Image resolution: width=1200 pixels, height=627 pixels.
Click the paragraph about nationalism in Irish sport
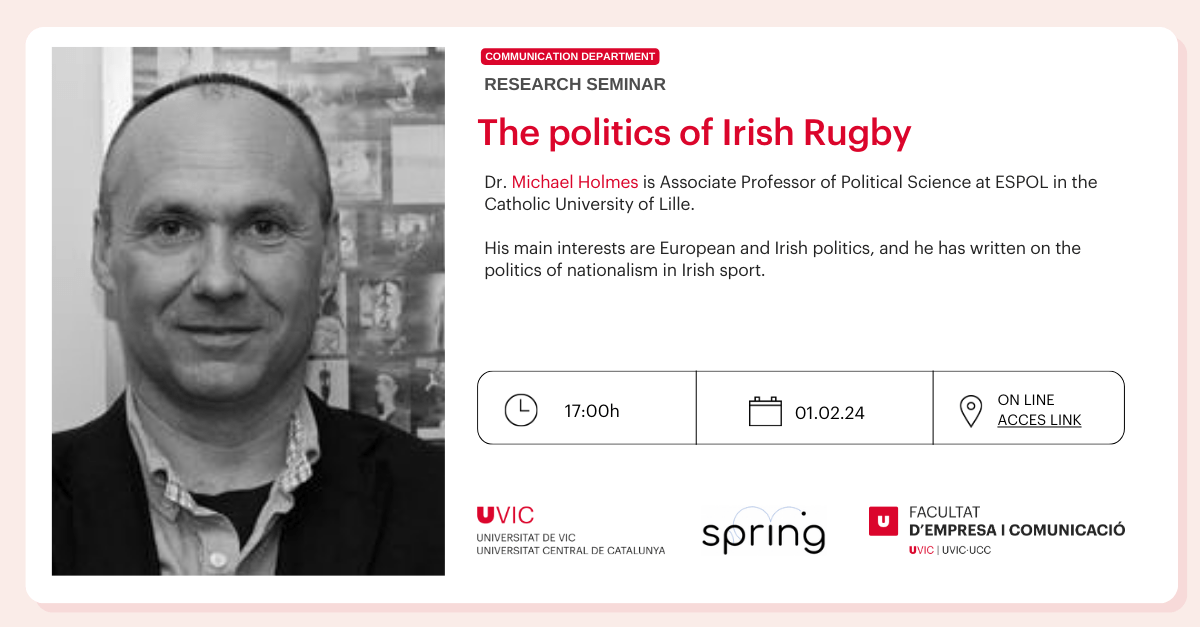(x=782, y=259)
